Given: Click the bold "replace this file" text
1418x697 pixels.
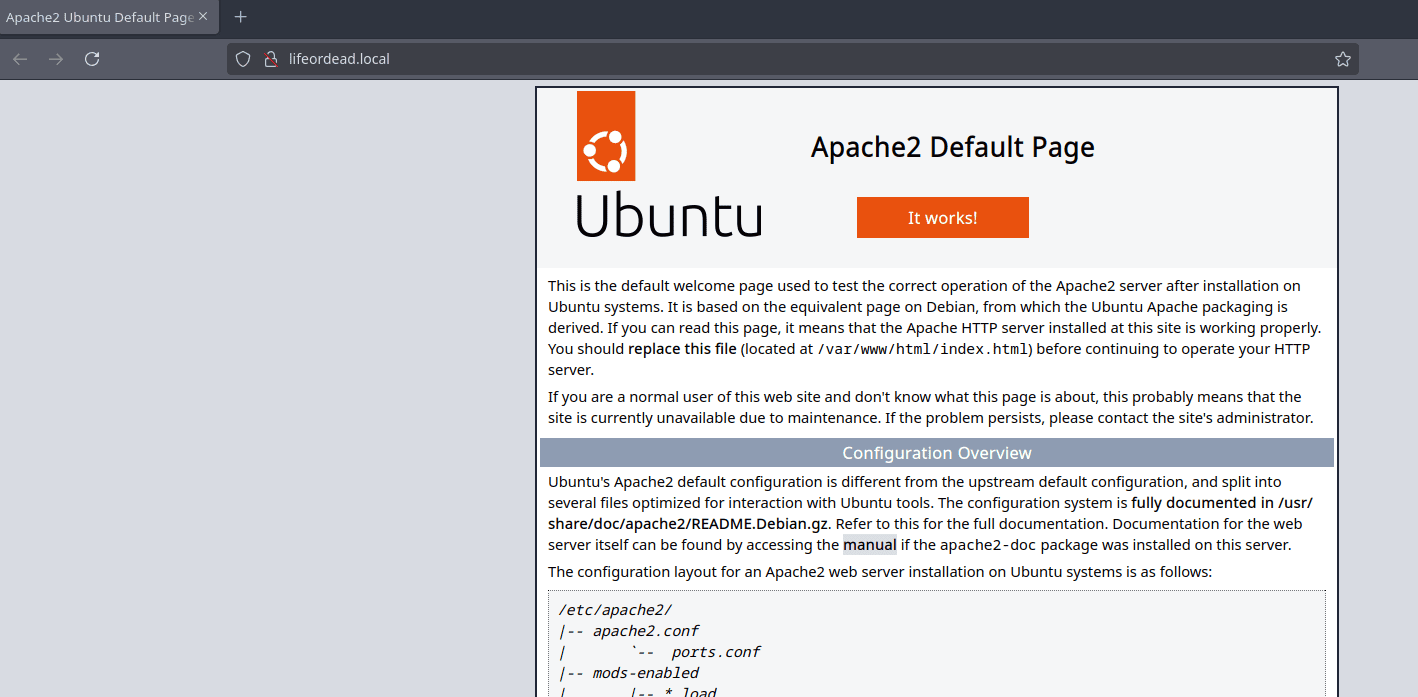Looking at the screenshot, I should (x=682, y=349).
